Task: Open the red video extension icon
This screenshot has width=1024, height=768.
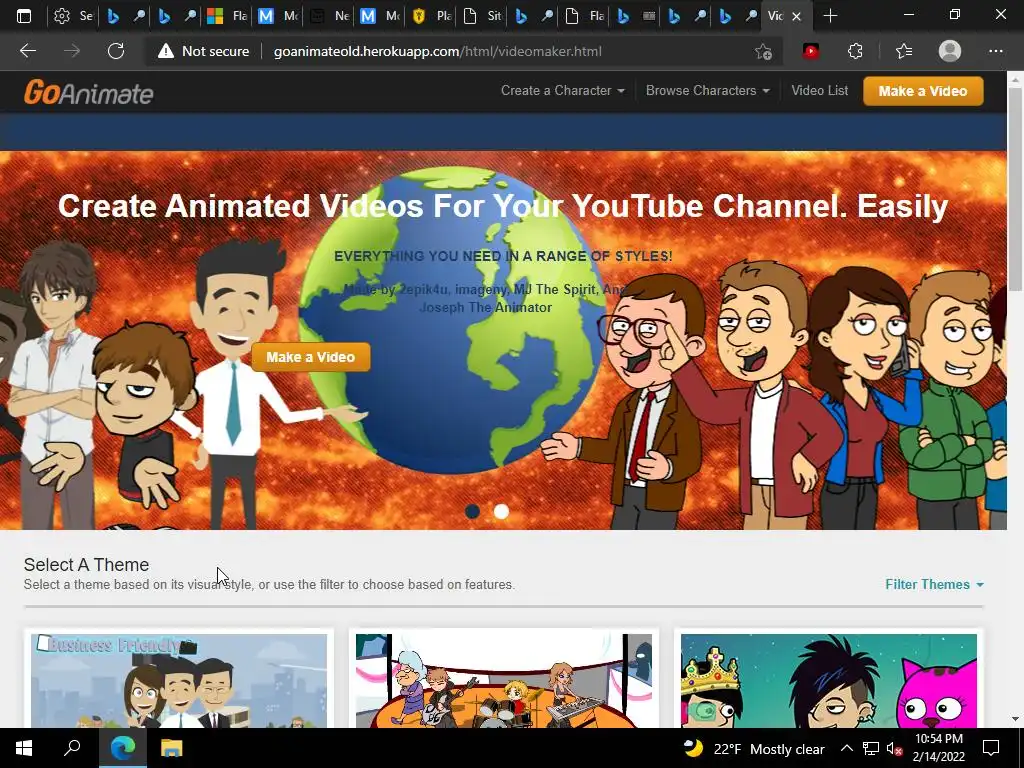Action: pos(811,51)
